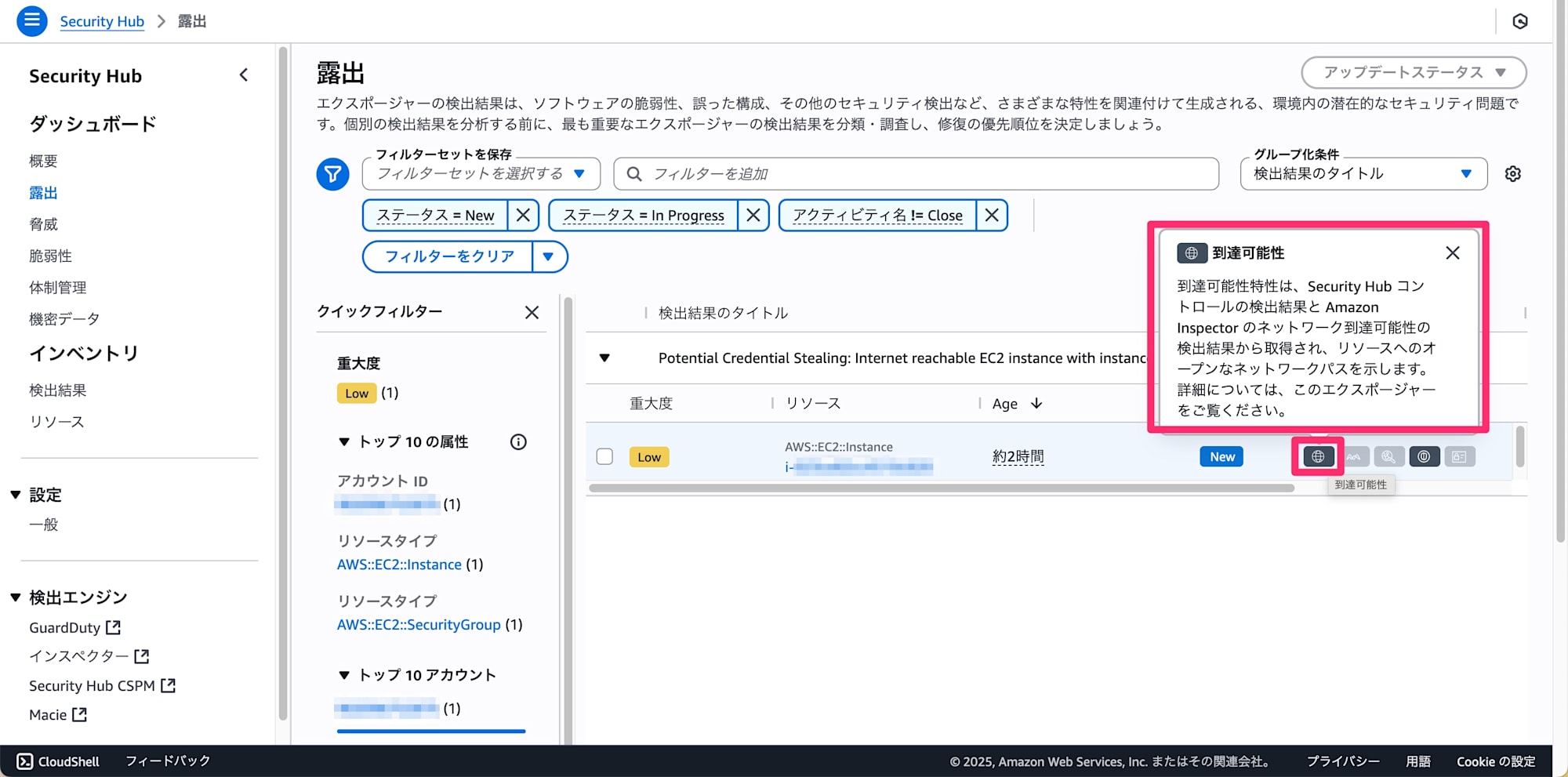Filter by AWS::EC2::Instance resource type
This screenshot has width=1568, height=777.
pyautogui.click(x=399, y=565)
